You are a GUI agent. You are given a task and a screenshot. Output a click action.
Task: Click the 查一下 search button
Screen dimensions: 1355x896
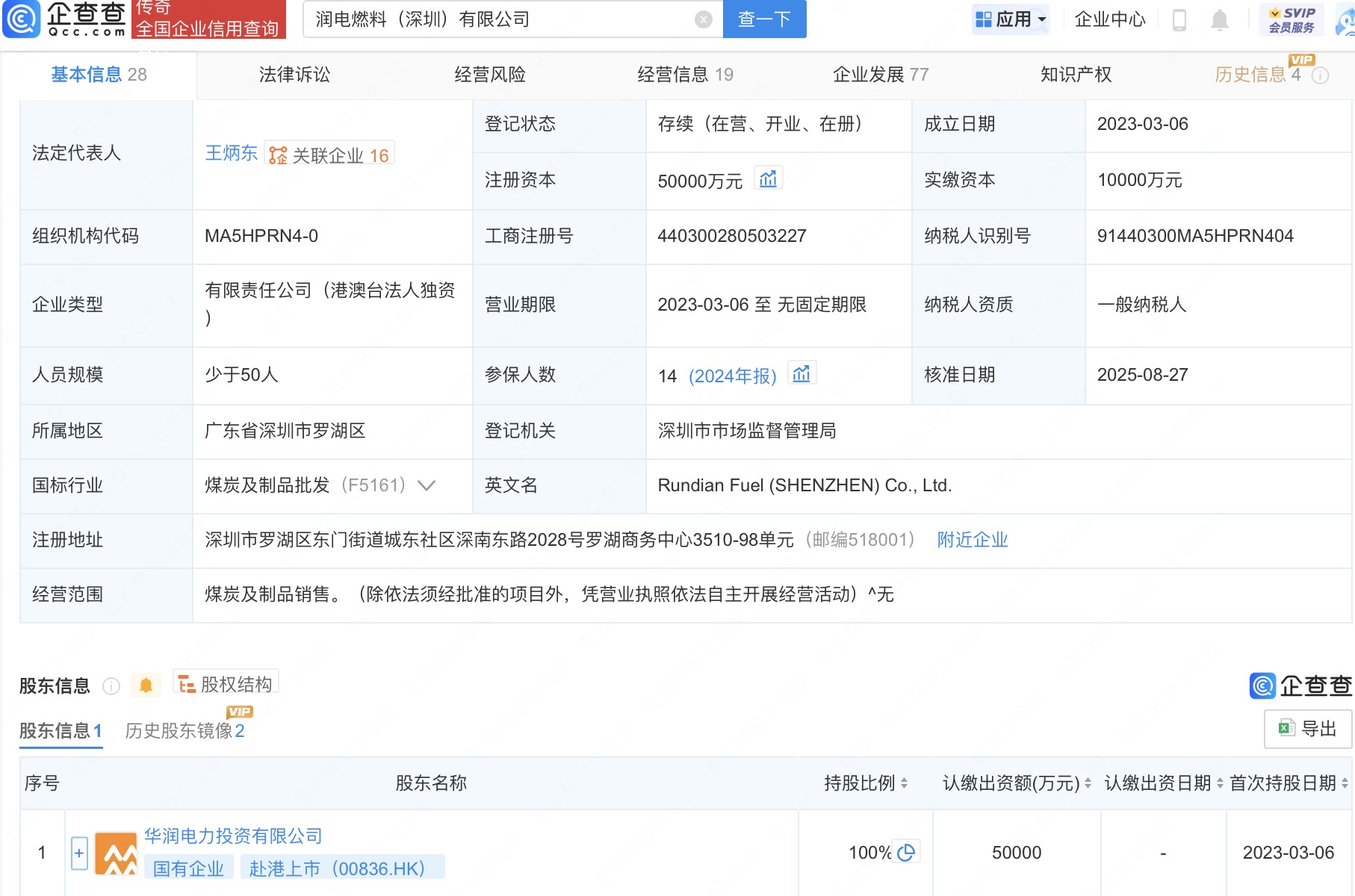pos(764,19)
